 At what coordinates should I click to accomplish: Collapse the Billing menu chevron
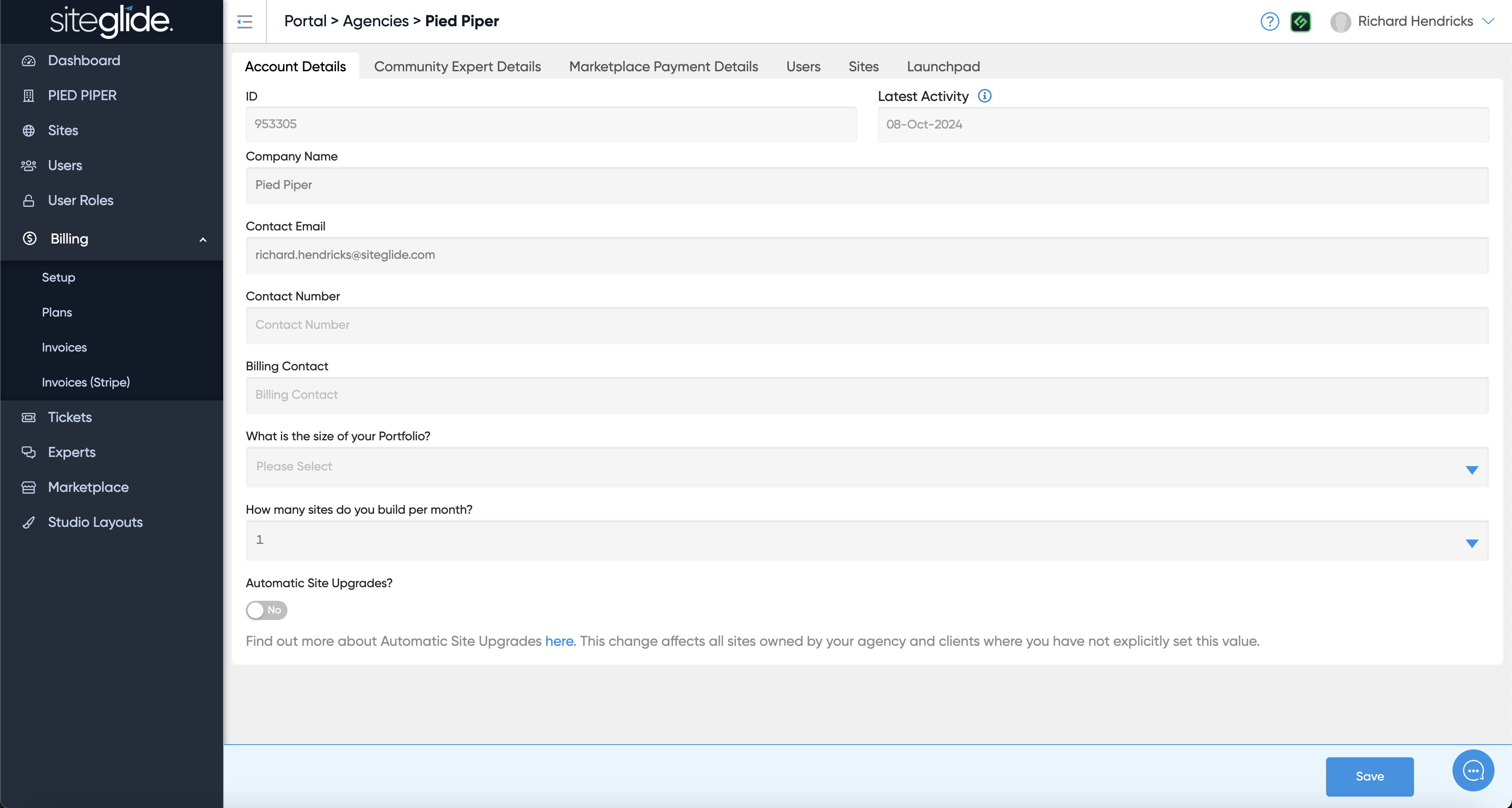pos(203,240)
